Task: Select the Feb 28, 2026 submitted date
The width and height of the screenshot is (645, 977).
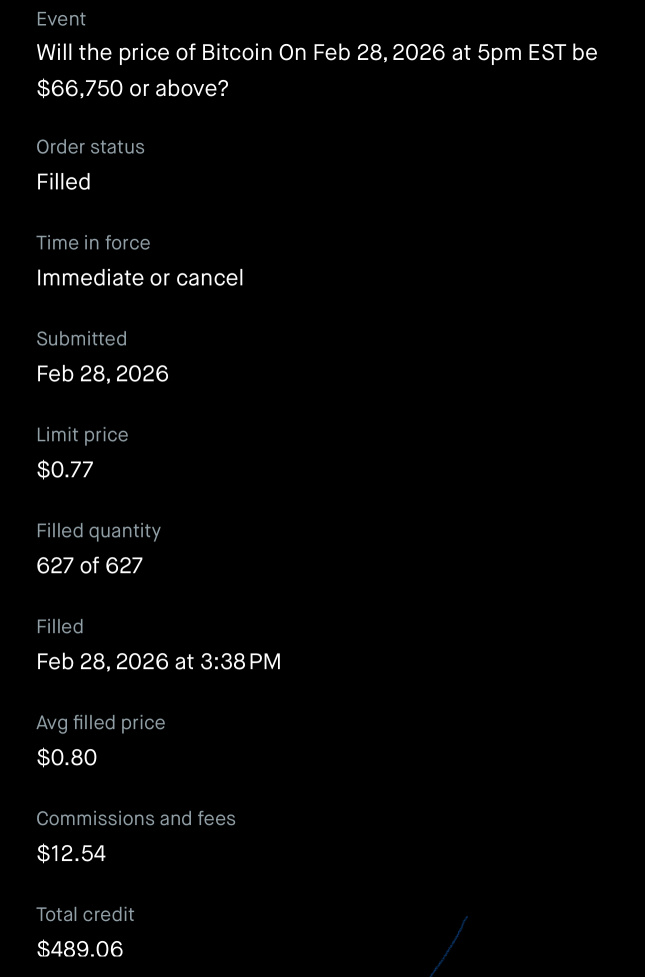Action: (x=102, y=374)
